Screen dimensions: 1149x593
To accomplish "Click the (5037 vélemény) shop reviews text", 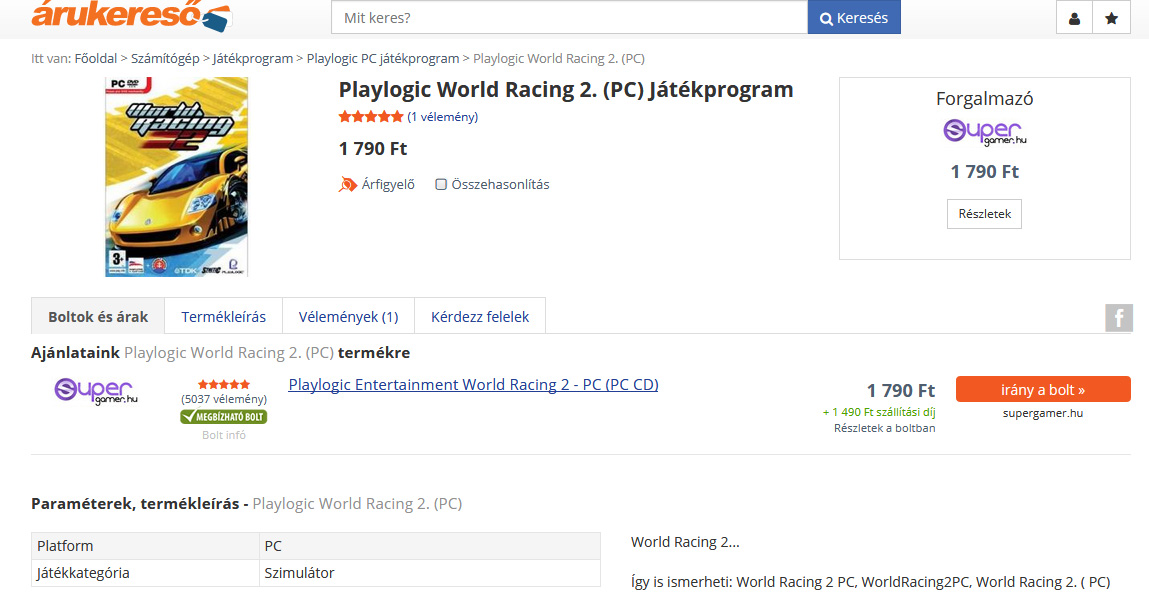I will coord(223,399).
